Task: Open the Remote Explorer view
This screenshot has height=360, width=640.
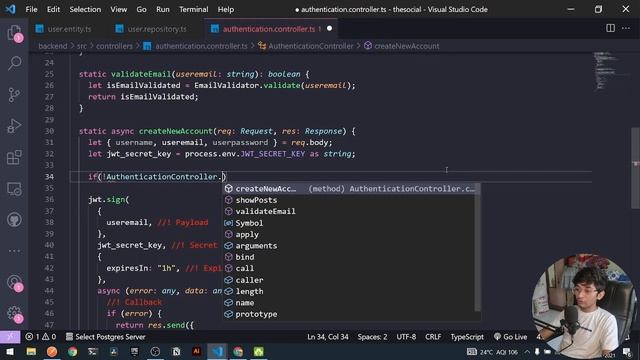Action: point(14,189)
